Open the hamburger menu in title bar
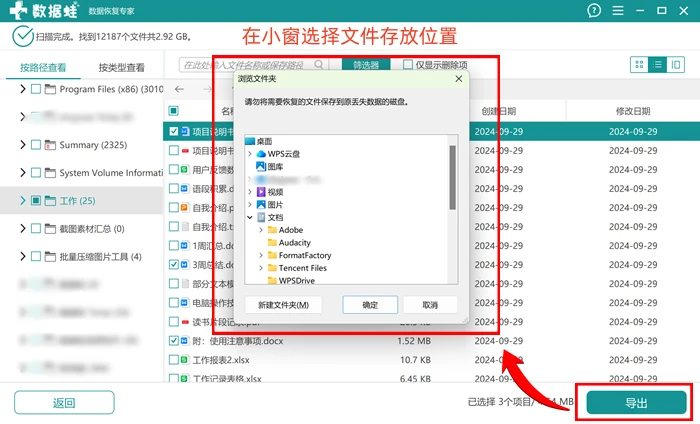700x424 pixels. [618, 10]
